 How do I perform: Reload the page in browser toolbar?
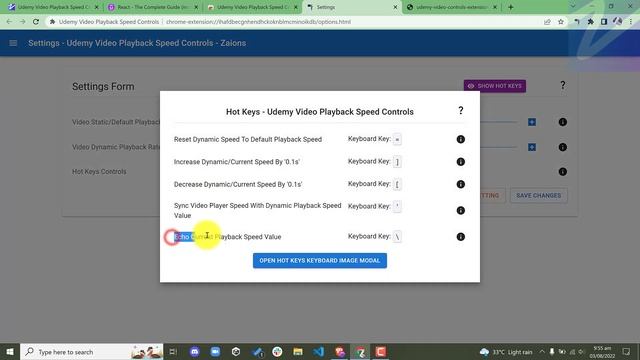[x=36, y=22]
